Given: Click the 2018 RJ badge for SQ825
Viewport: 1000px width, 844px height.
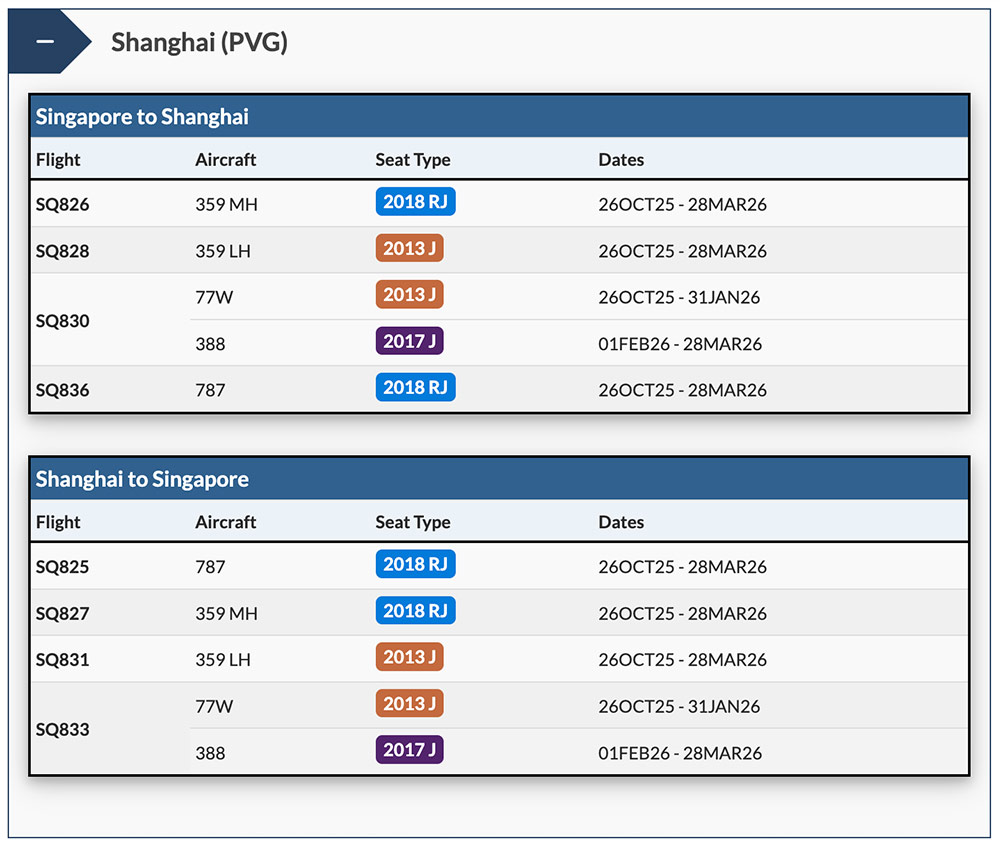Looking at the screenshot, I should (x=415, y=565).
